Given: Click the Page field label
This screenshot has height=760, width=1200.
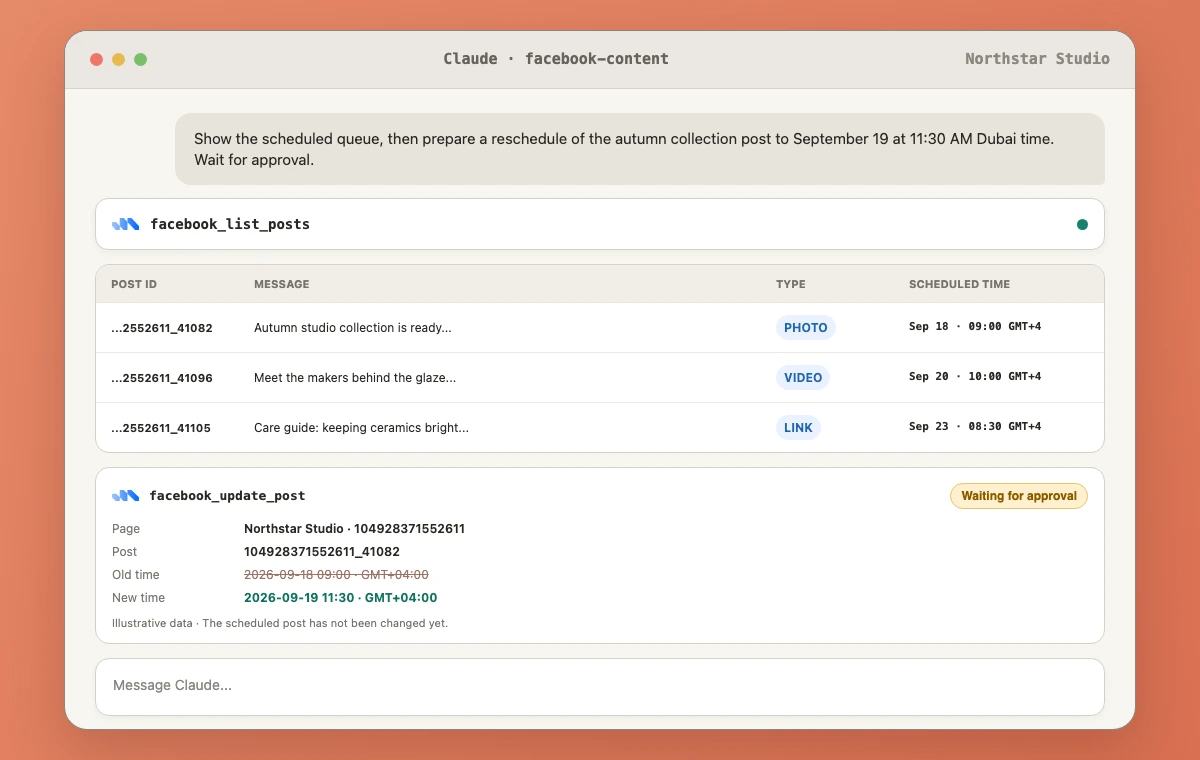Looking at the screenshot, I should pos(126,529).
